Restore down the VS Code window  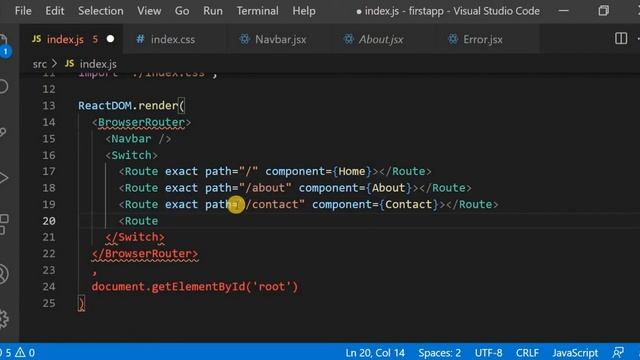[603, 11]
